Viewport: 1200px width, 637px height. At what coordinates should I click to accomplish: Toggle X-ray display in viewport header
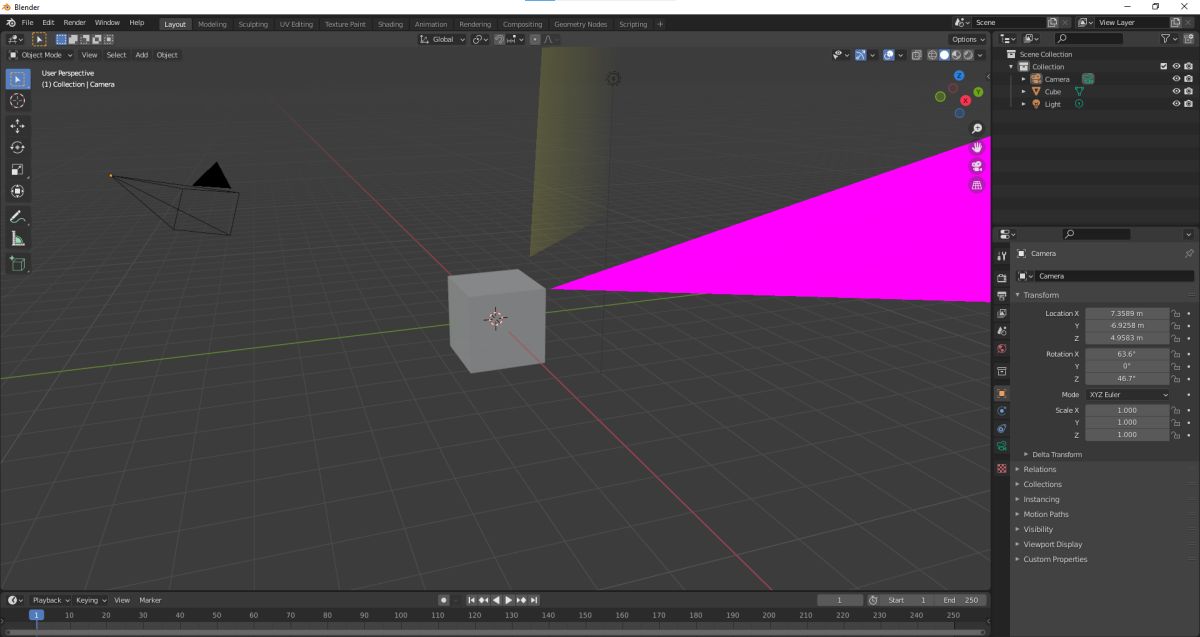click(x=917, y=55)
